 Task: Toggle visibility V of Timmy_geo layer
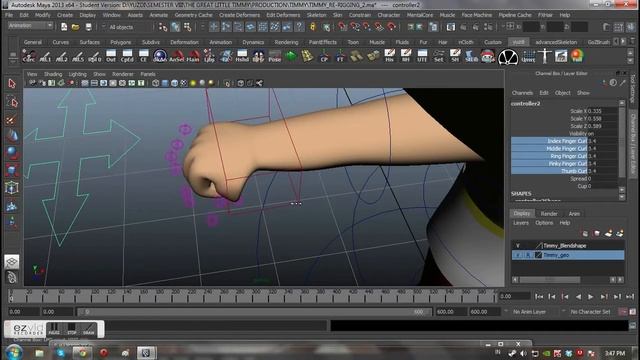click(x=518, y=255)
